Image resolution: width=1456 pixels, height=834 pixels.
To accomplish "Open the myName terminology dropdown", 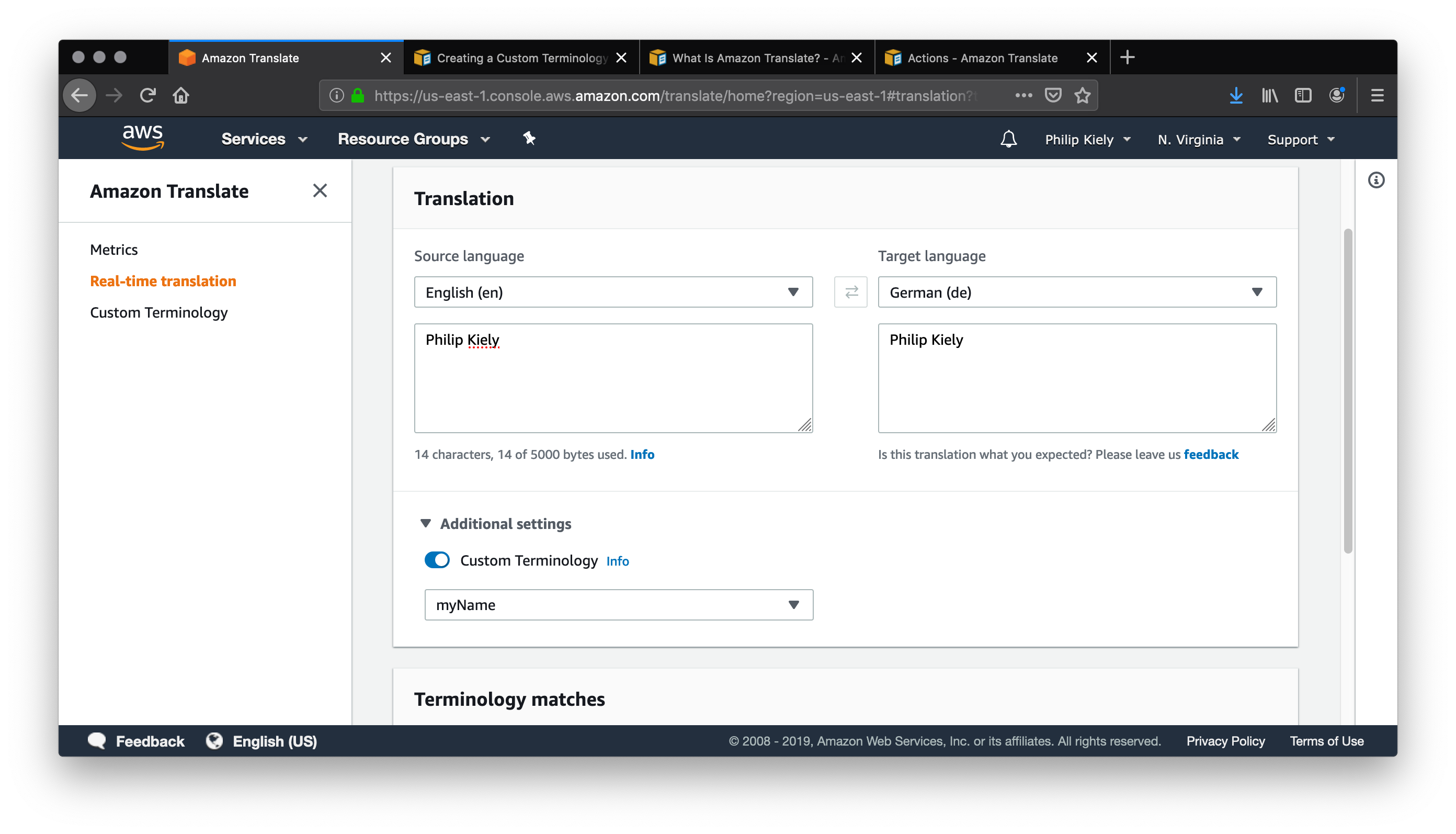I will point(619,605).
